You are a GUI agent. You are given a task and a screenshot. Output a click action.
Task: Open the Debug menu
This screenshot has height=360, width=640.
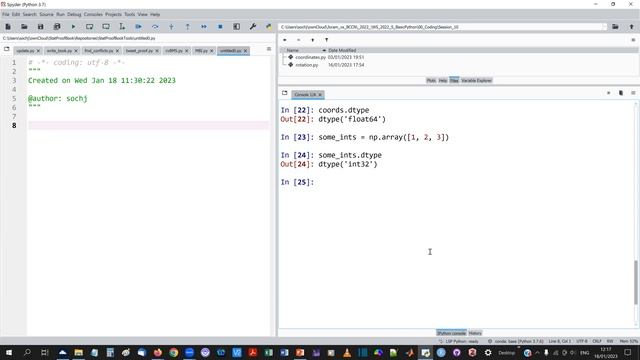point(74,14)
